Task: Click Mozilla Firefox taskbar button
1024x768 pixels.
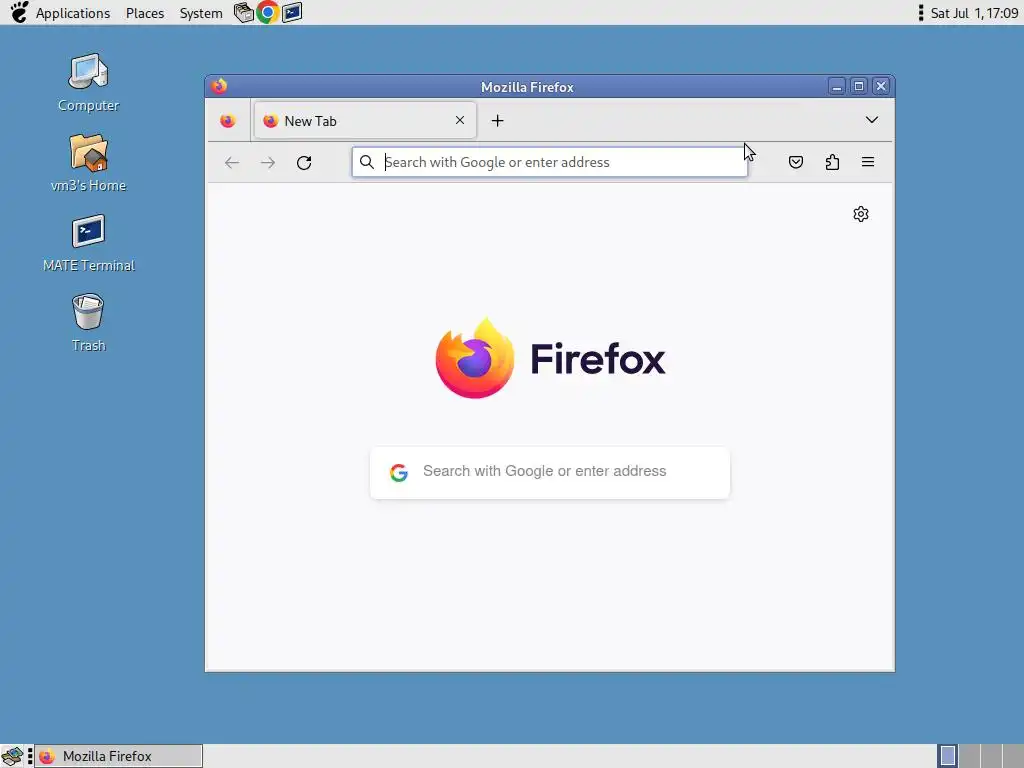Action: (118, 756)
